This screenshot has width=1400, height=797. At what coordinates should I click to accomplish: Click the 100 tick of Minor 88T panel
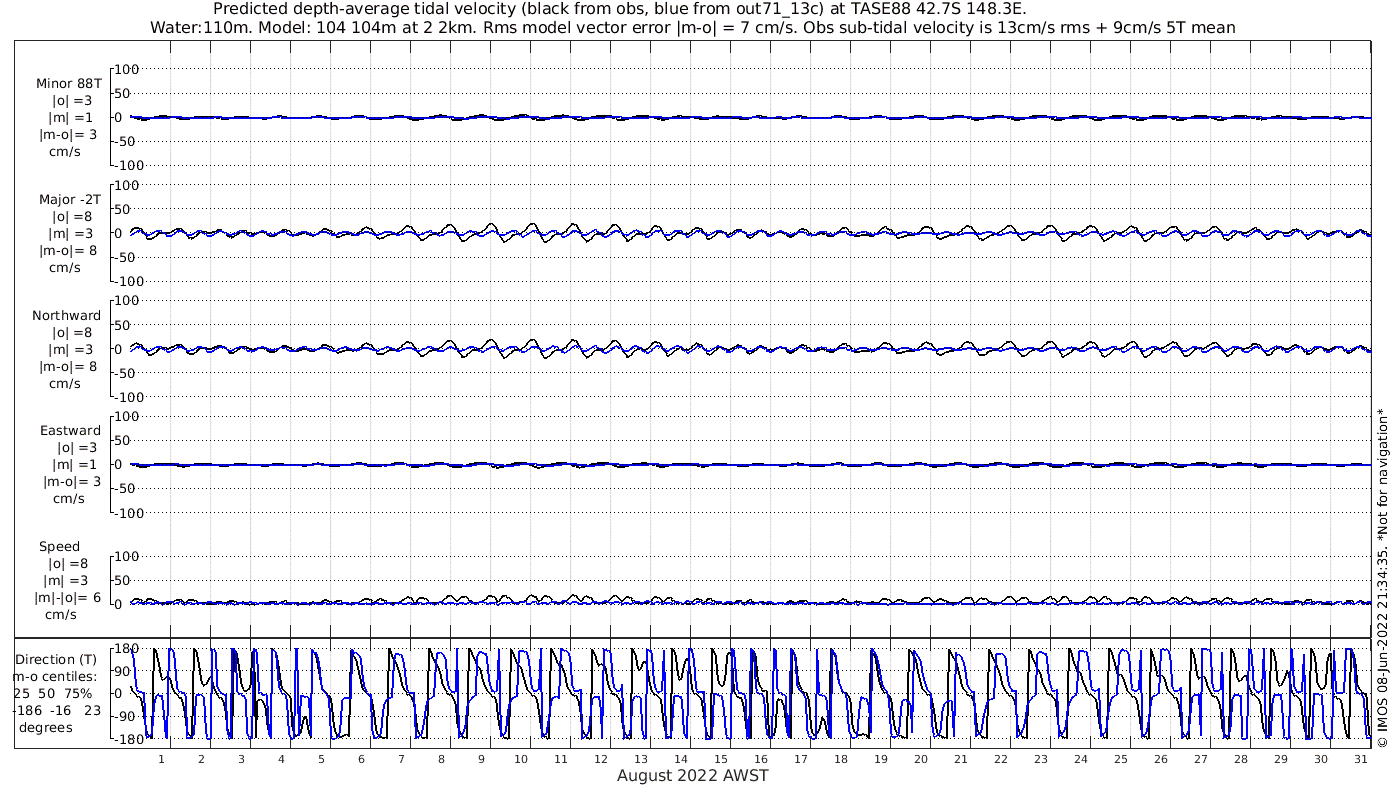click(x=127, y=69)
